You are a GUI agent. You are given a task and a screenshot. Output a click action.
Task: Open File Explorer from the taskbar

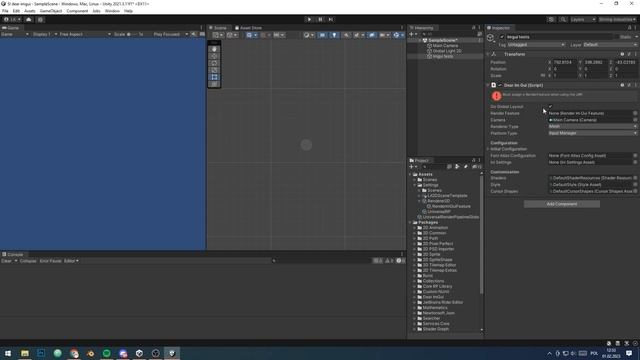(x=25, y=353)
